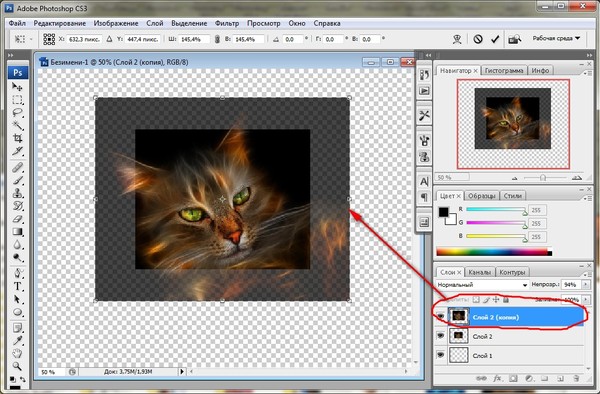
Task: Click the Ш width percentage field
Action: click(194, 39)
